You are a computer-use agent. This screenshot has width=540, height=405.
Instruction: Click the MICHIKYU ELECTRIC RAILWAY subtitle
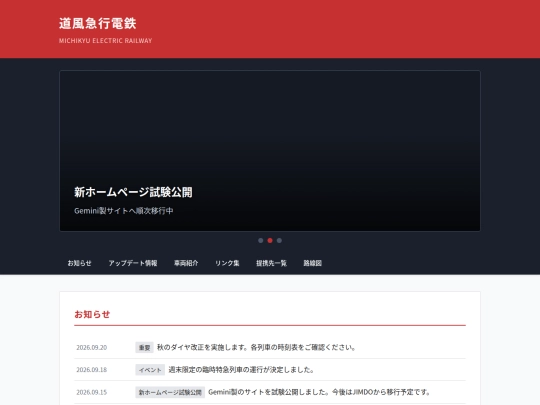105,41
